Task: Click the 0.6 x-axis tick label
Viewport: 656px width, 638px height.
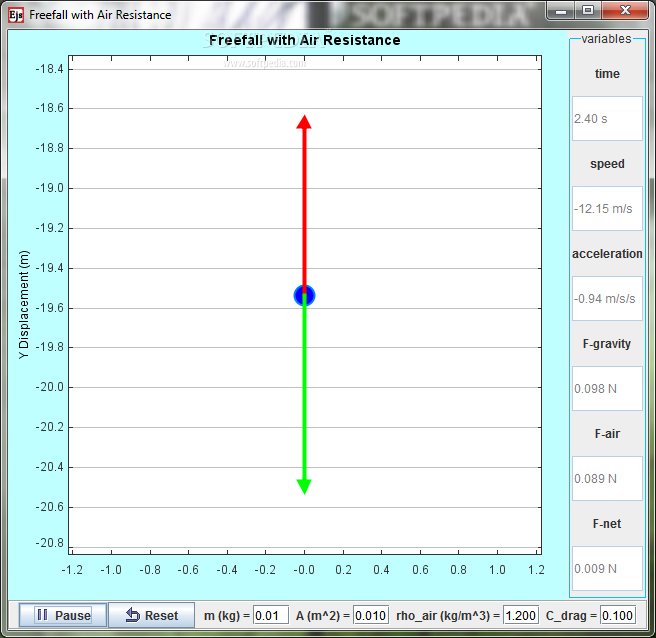Action: tap(420, 570)
